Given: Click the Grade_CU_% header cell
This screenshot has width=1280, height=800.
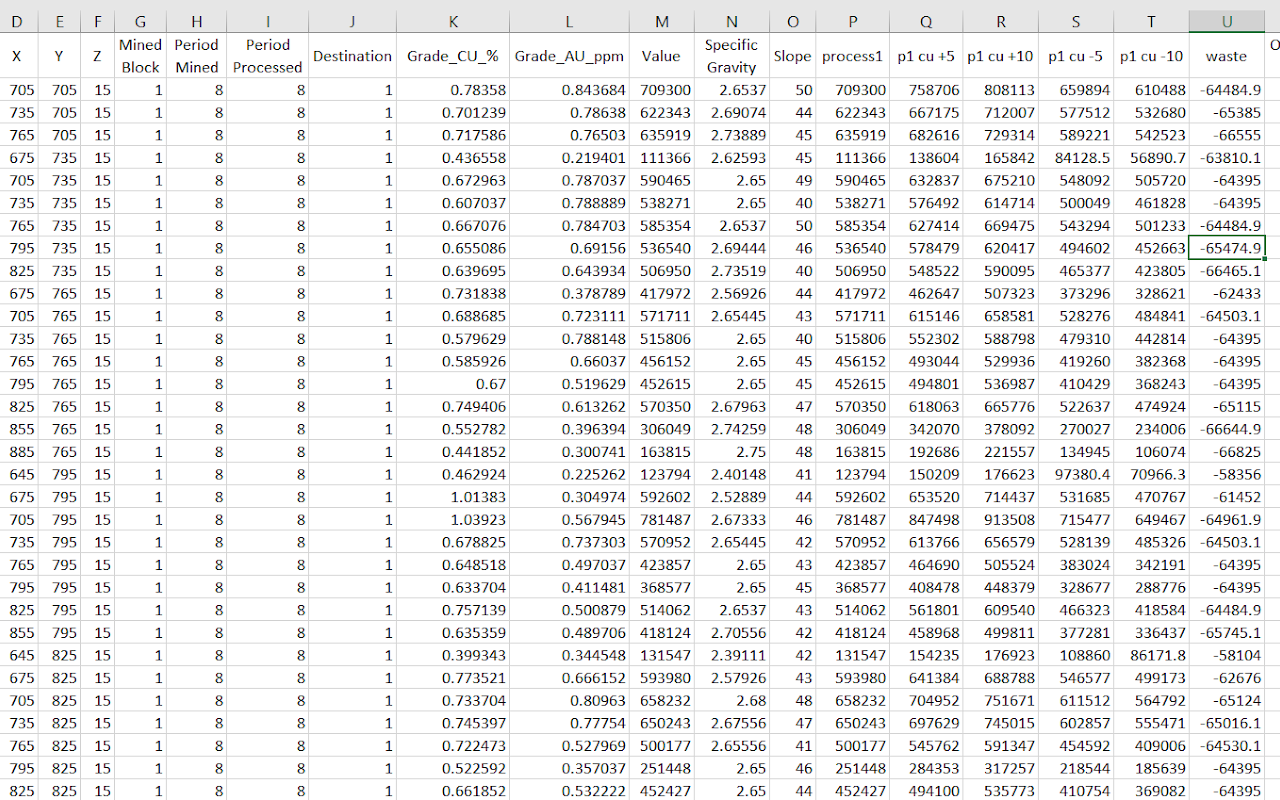Looking at the screenshot, I should point(452,56).
